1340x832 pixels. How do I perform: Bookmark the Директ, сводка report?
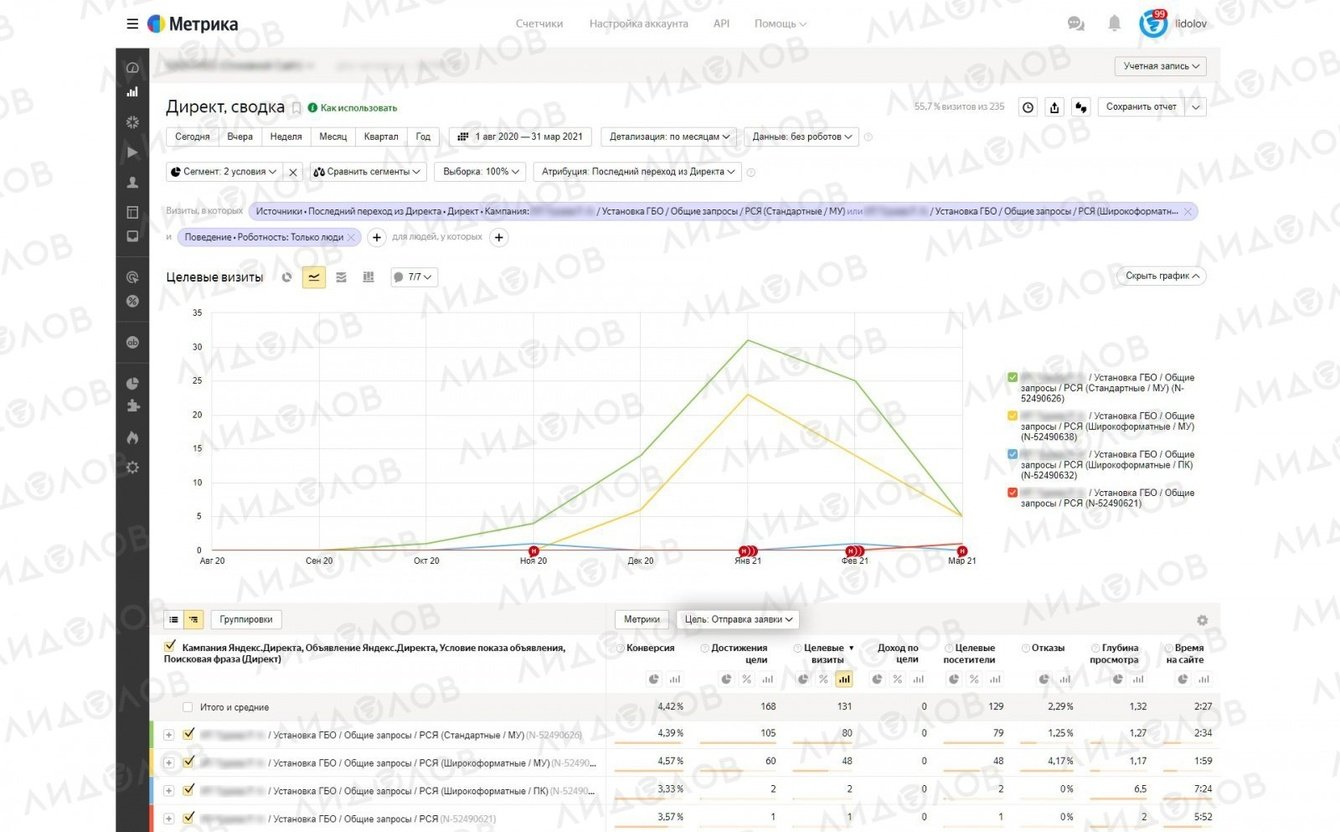tap(296, 108)
